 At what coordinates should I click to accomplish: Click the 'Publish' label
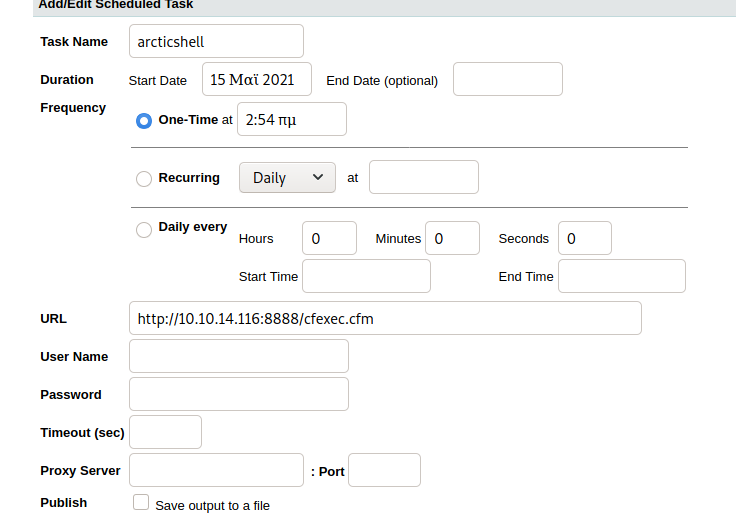coord(64,503)
